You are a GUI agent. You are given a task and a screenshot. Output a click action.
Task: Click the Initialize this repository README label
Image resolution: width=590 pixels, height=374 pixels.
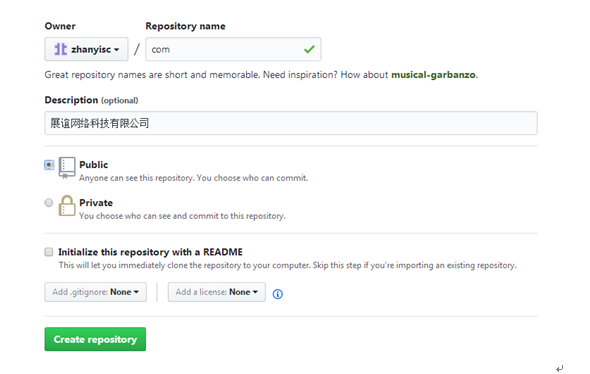[151, 252]
